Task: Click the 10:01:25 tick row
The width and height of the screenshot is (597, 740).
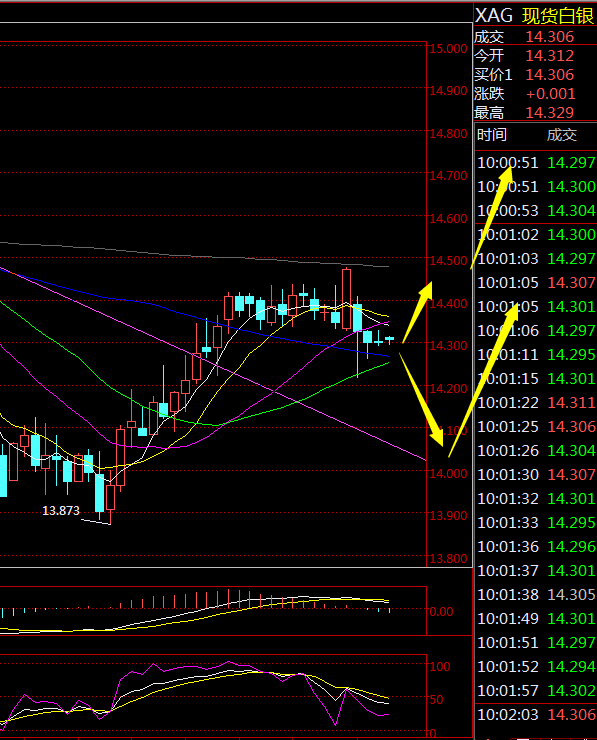Action: 536,427
